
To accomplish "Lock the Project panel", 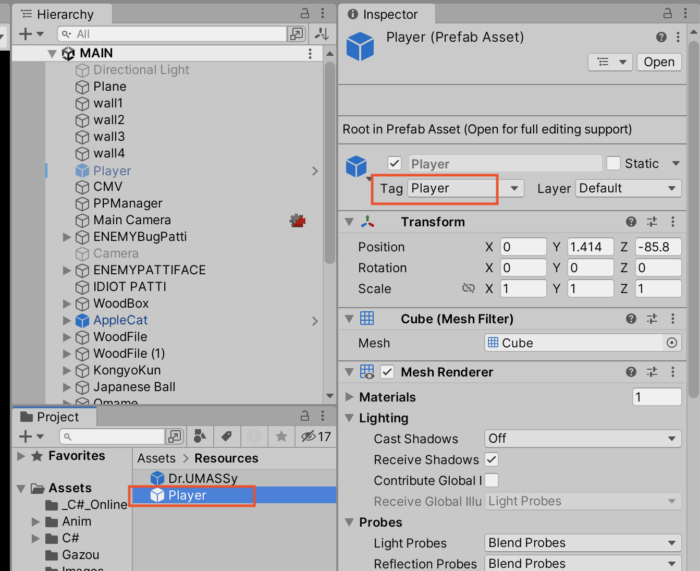I will (x=305, y=416).
